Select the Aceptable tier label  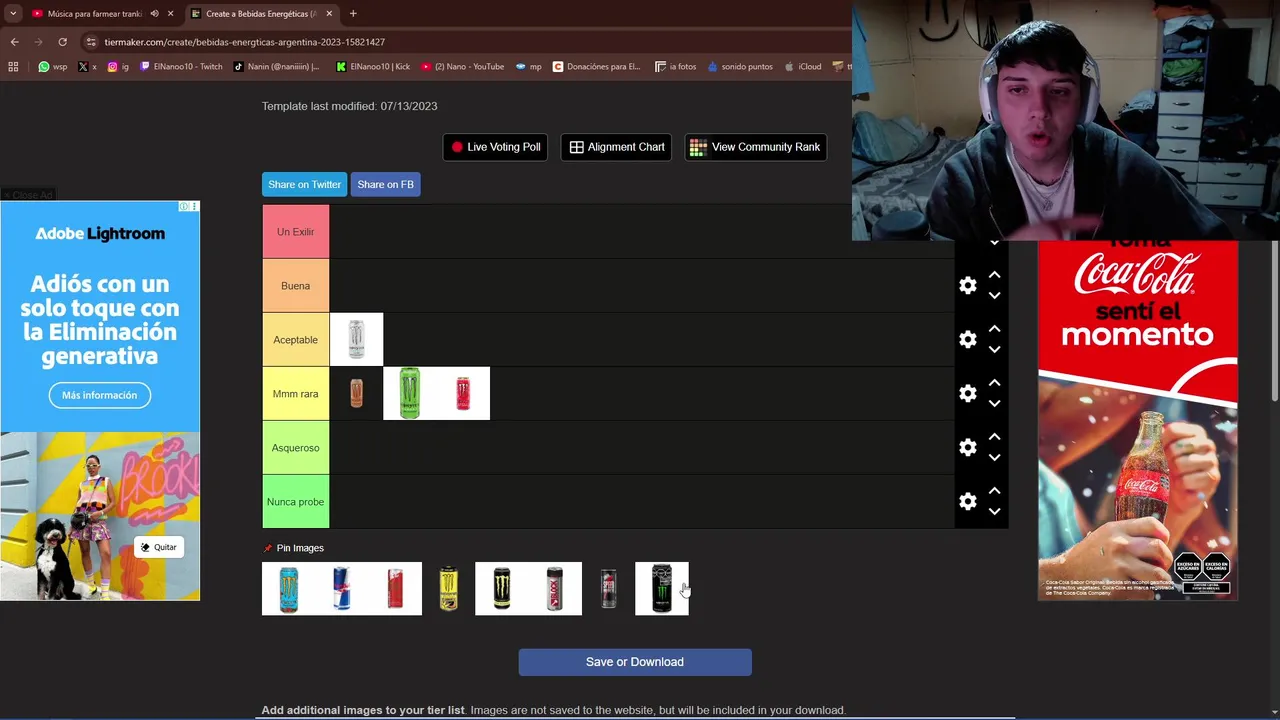pos(295,340)
